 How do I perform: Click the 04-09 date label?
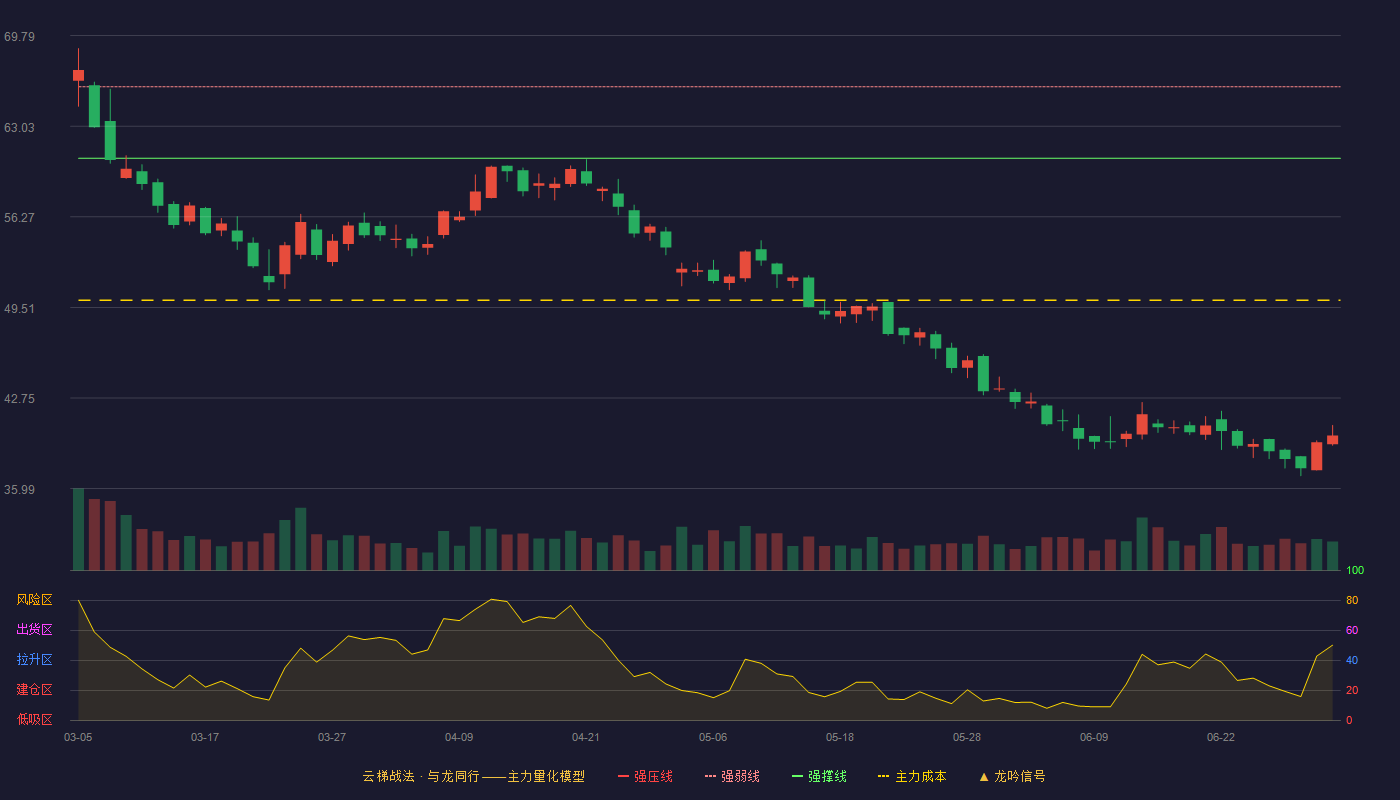459,737
